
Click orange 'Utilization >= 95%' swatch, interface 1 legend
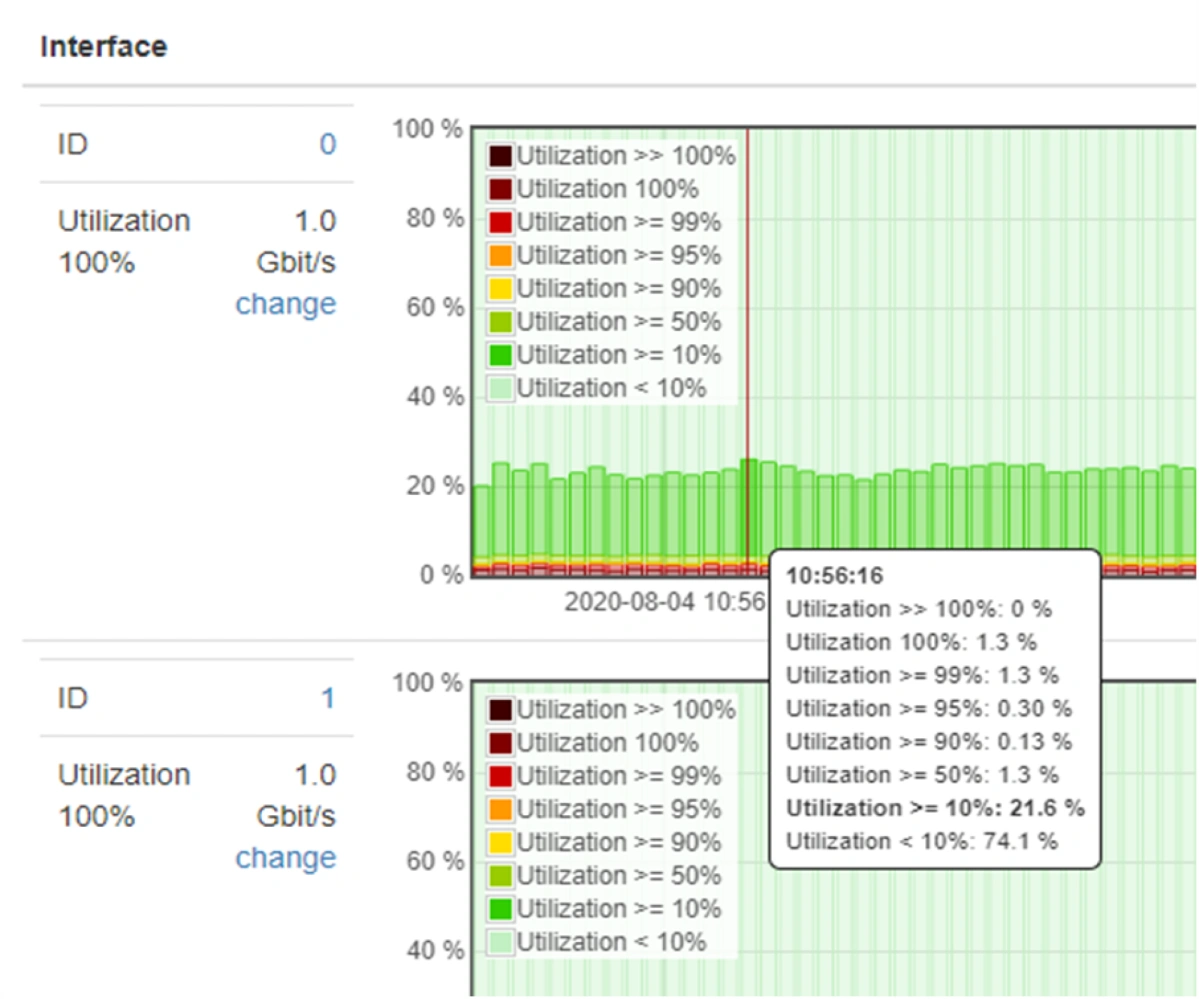pos(501,809)
